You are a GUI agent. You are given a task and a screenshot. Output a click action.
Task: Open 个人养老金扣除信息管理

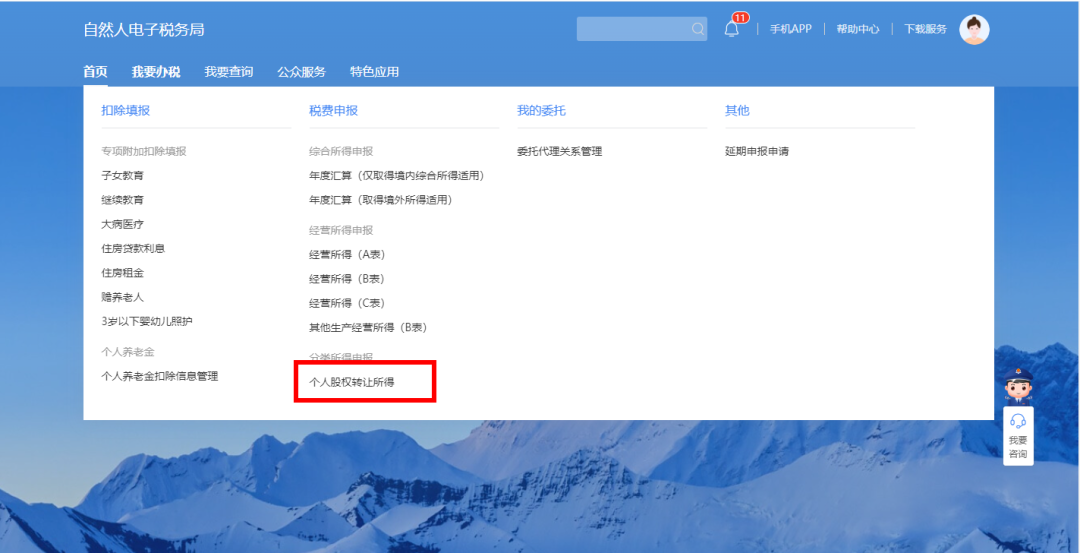click(159, 376)
